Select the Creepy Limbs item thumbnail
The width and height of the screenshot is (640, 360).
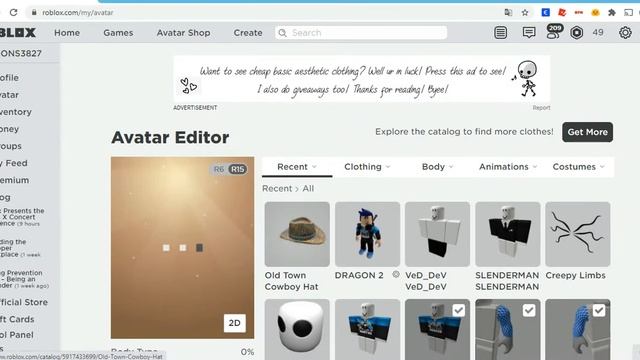[x=578, y=234]
